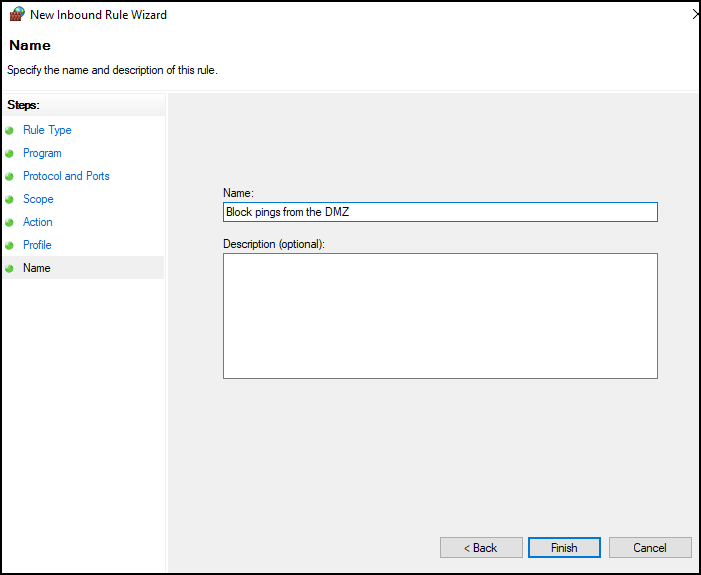Screen dimensions: 701x575
Task: Click the 'Specify the name and description' text
Action: [112, 70]
